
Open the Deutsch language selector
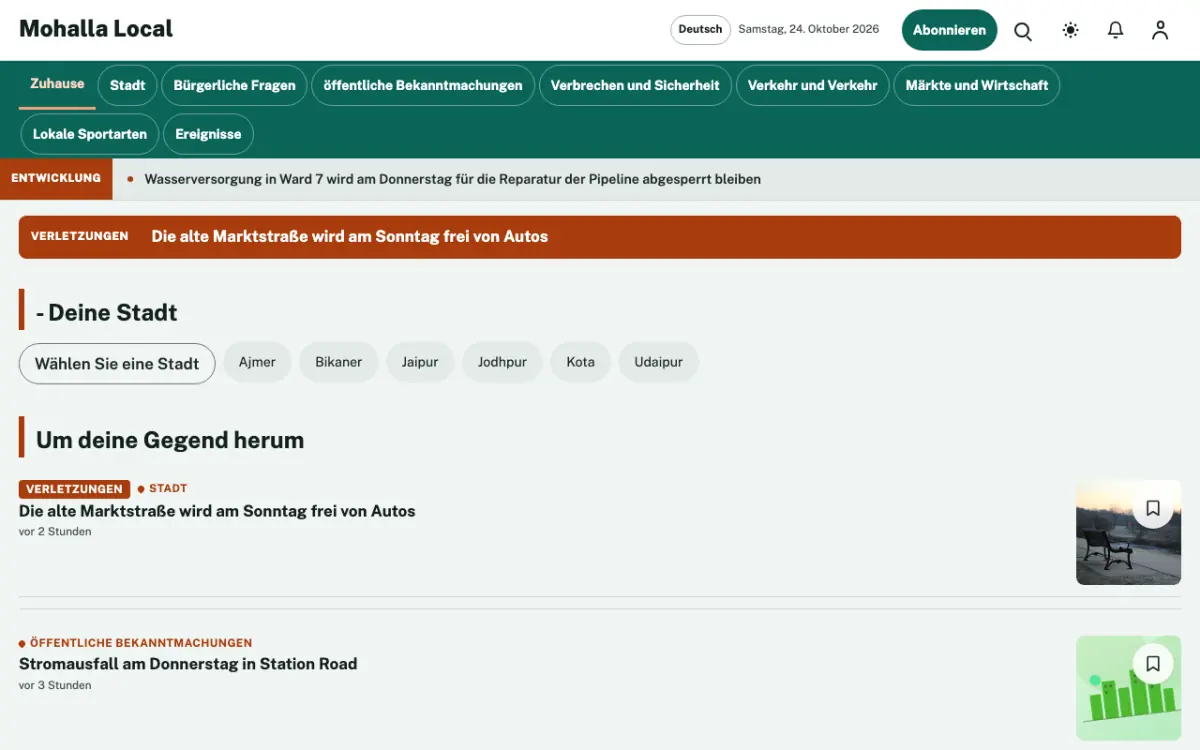(x=700, y=30)
